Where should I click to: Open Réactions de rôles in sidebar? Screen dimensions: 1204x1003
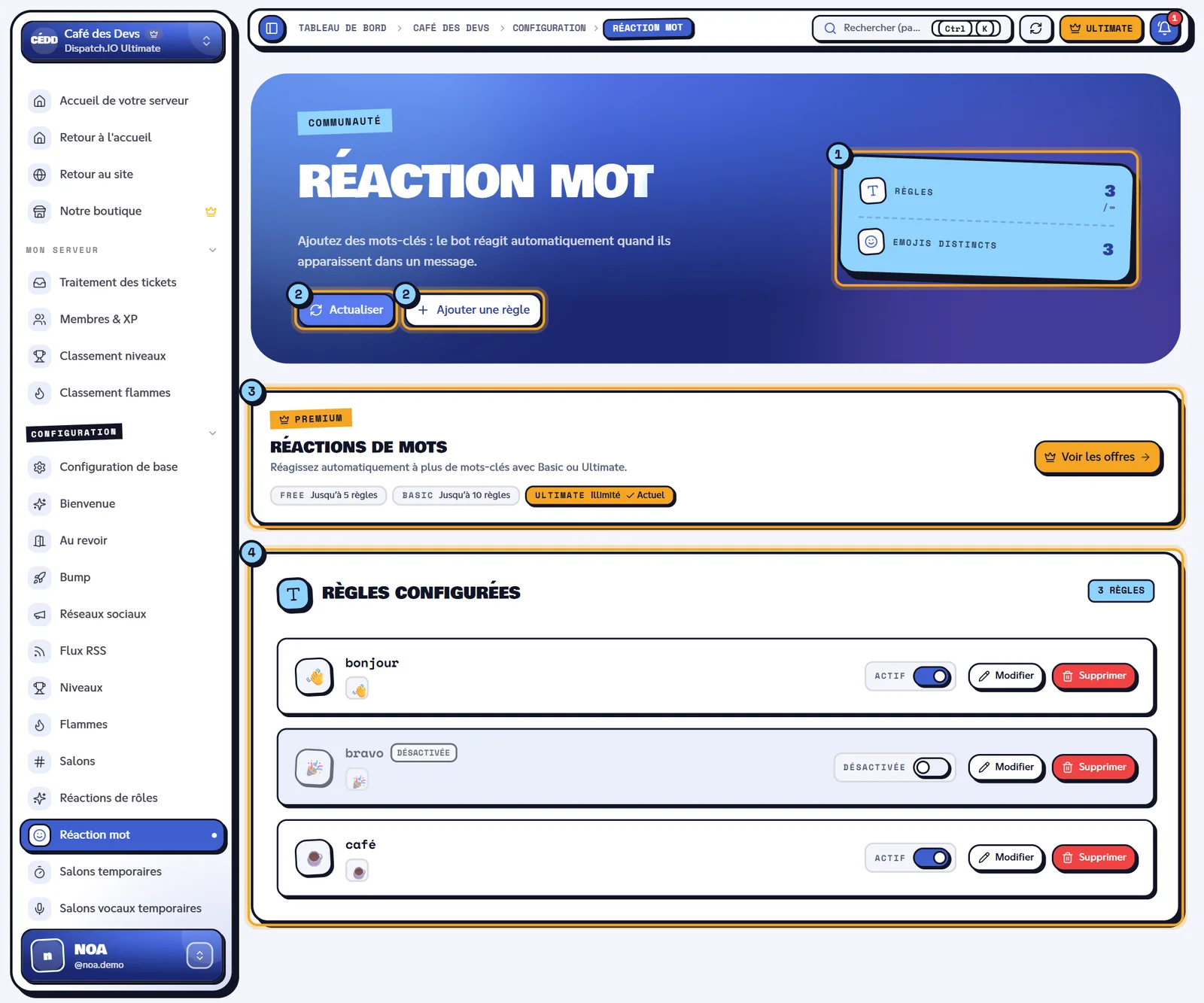pyautogui.click(x=123, y=798)
